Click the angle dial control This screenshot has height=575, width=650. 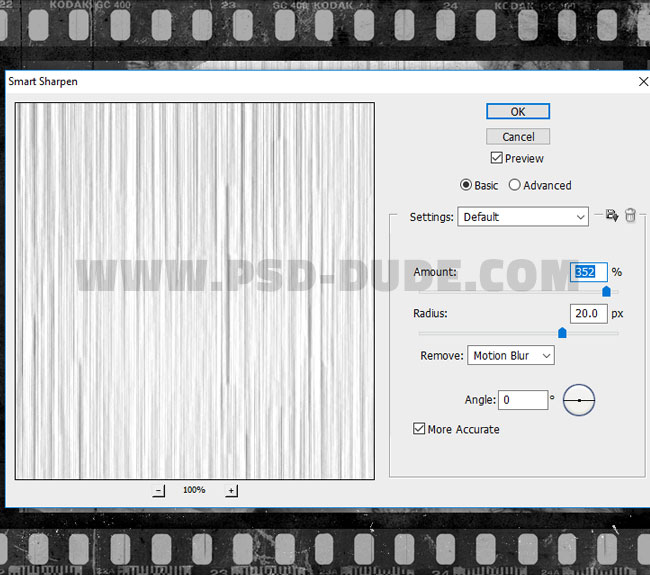(x=579, y=400)
